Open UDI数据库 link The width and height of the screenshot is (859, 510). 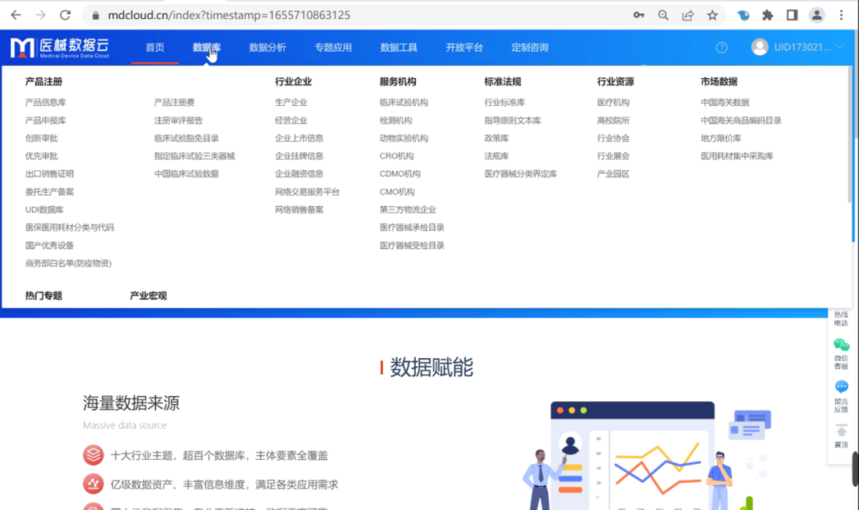(x=44, y=210)
